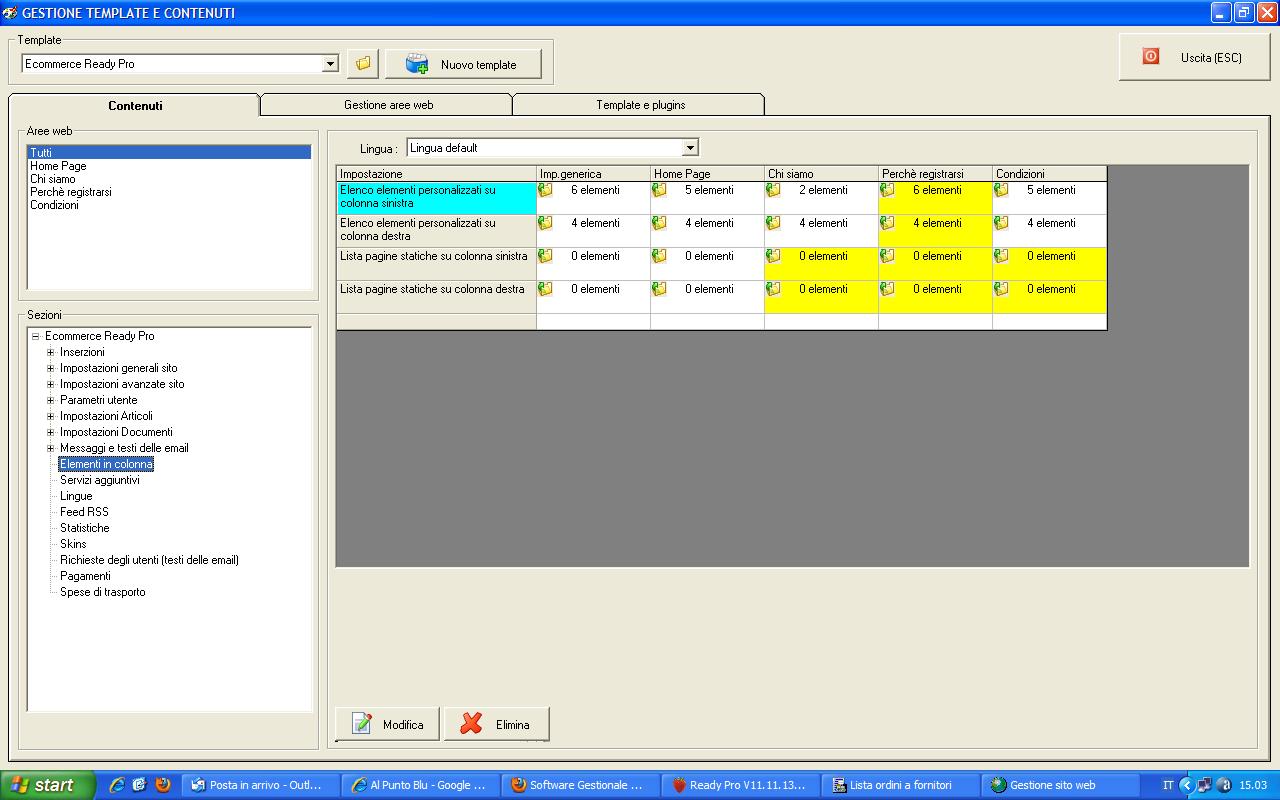Click Imp.generica icon in 'Elenco elementi… colonna destra' row

tap(545, 223)
